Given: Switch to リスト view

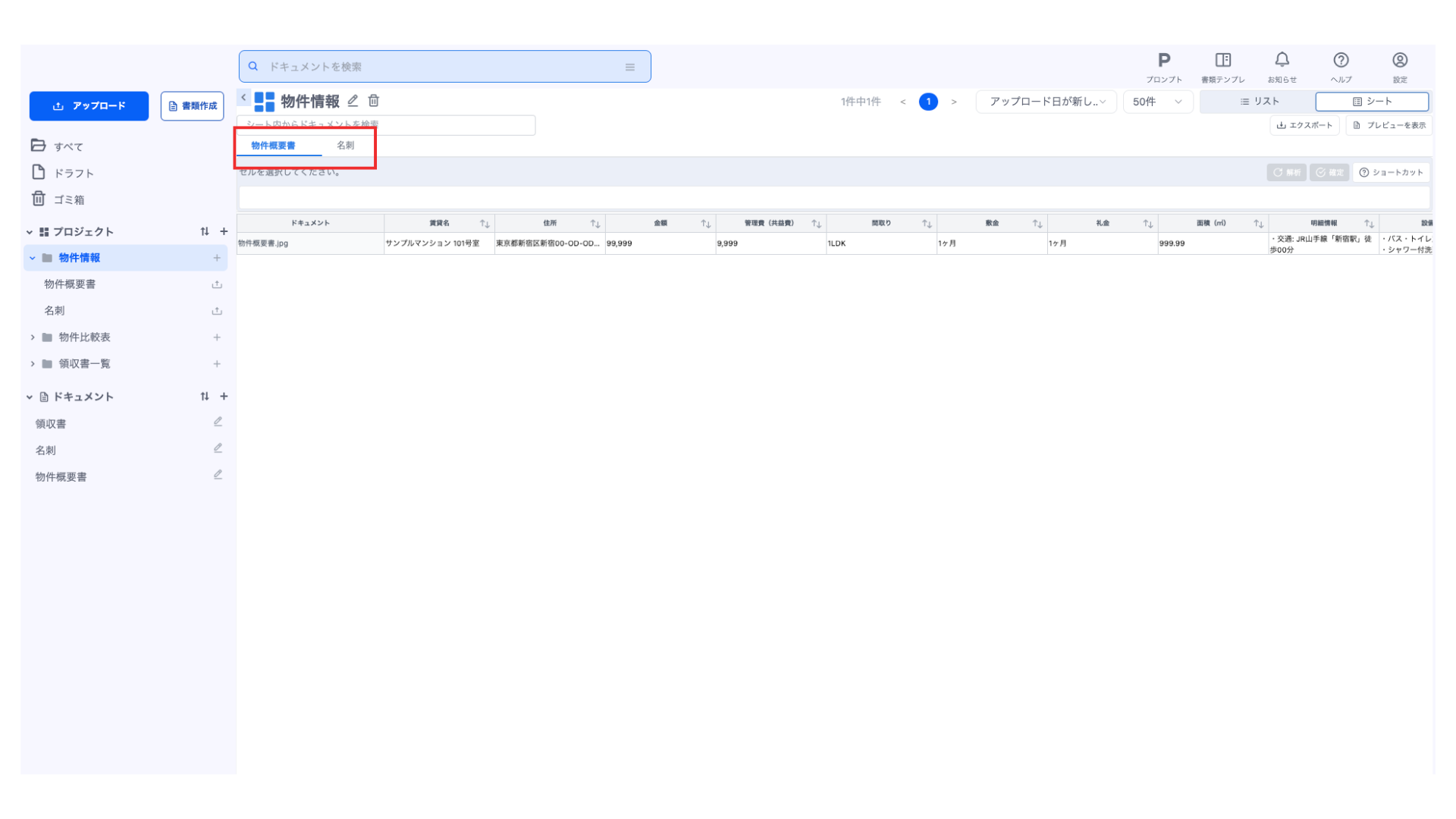Looking at the screenshot, I should pos(1259,102).
